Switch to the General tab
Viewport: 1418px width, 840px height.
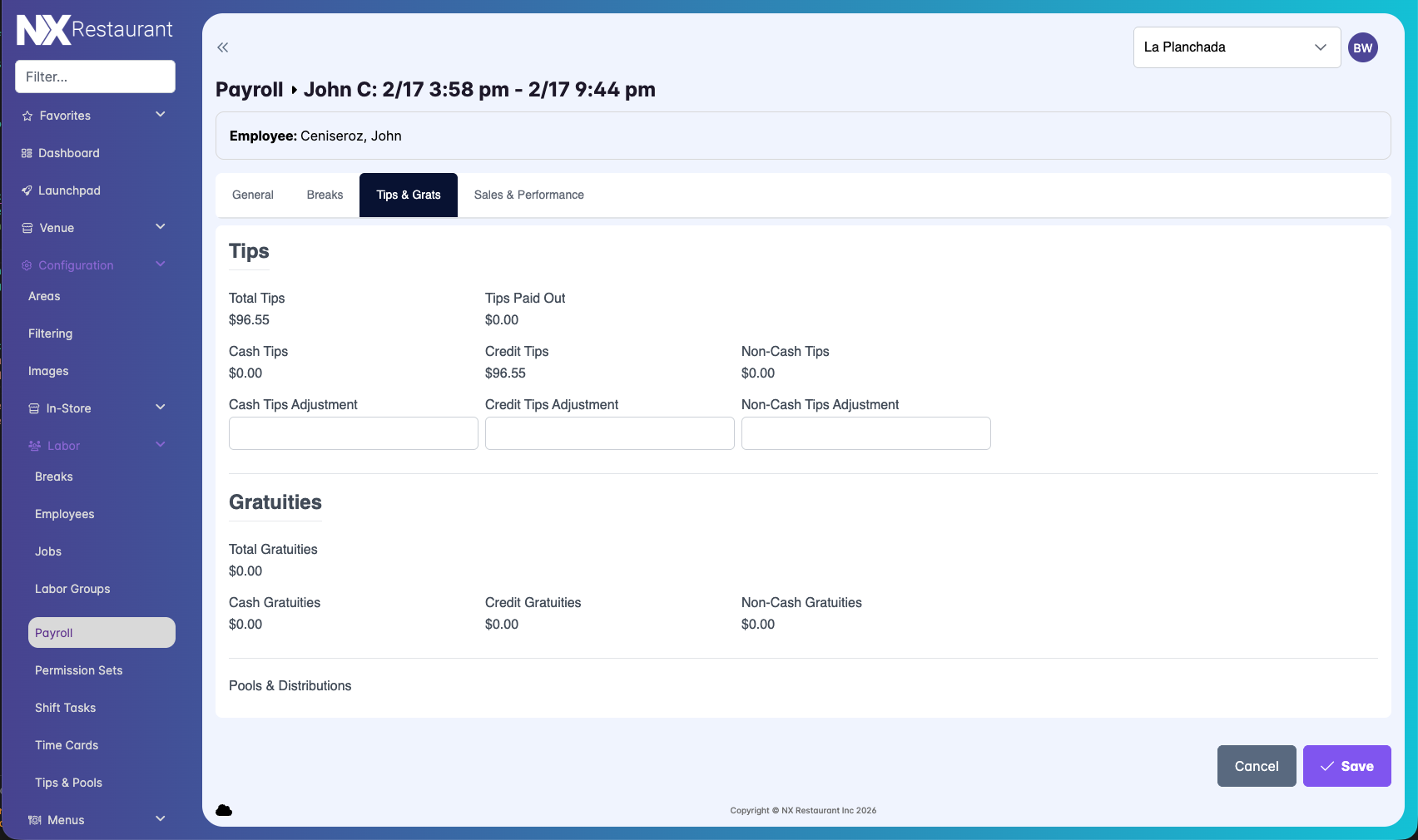pos(252,195)
